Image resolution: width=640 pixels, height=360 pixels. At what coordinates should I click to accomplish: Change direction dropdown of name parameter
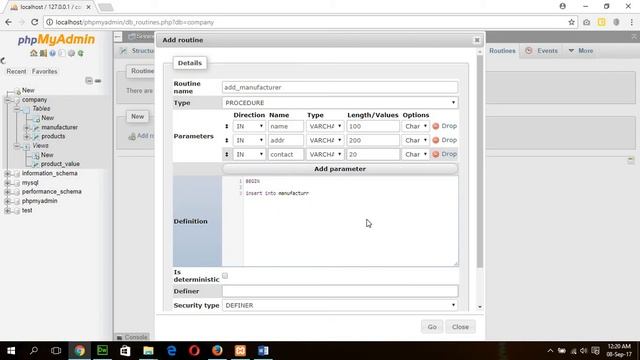pyautogui.click(x=249, y=127)
